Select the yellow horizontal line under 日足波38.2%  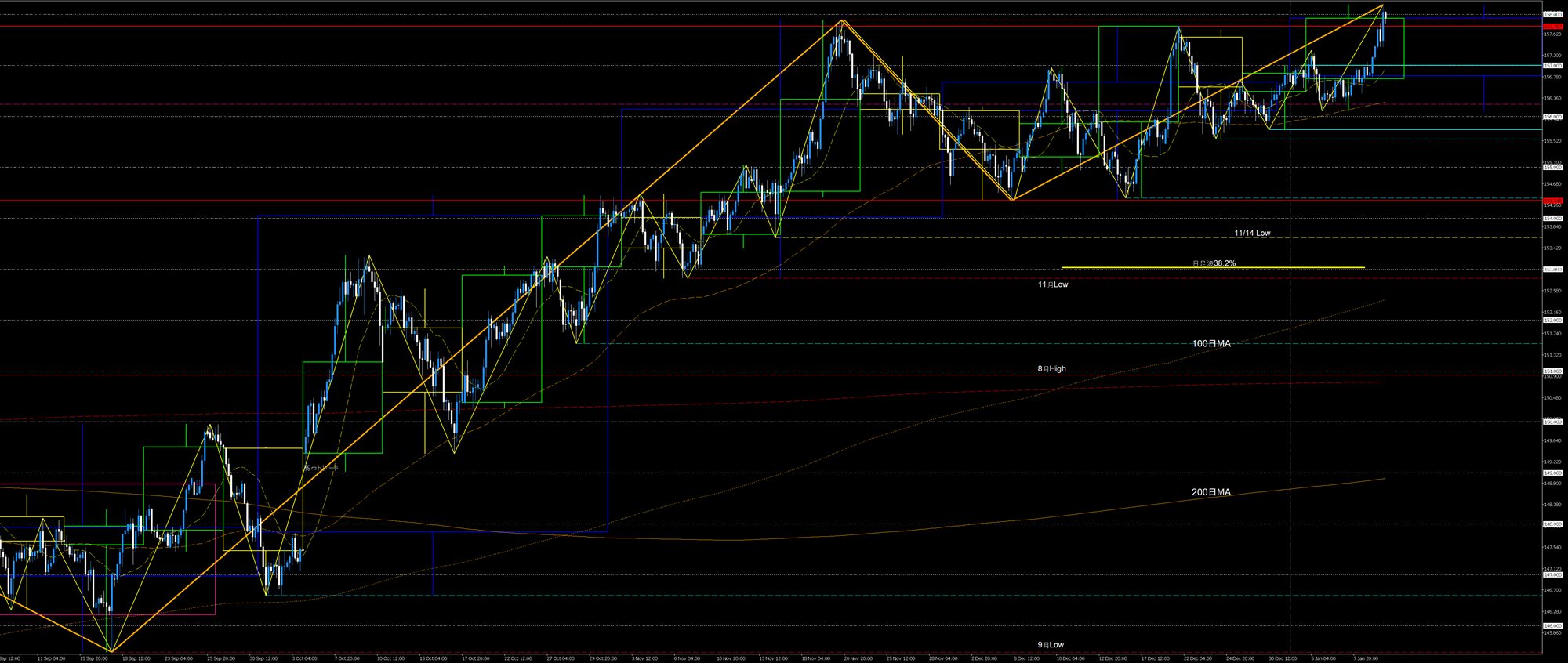tap(1137, 268)
